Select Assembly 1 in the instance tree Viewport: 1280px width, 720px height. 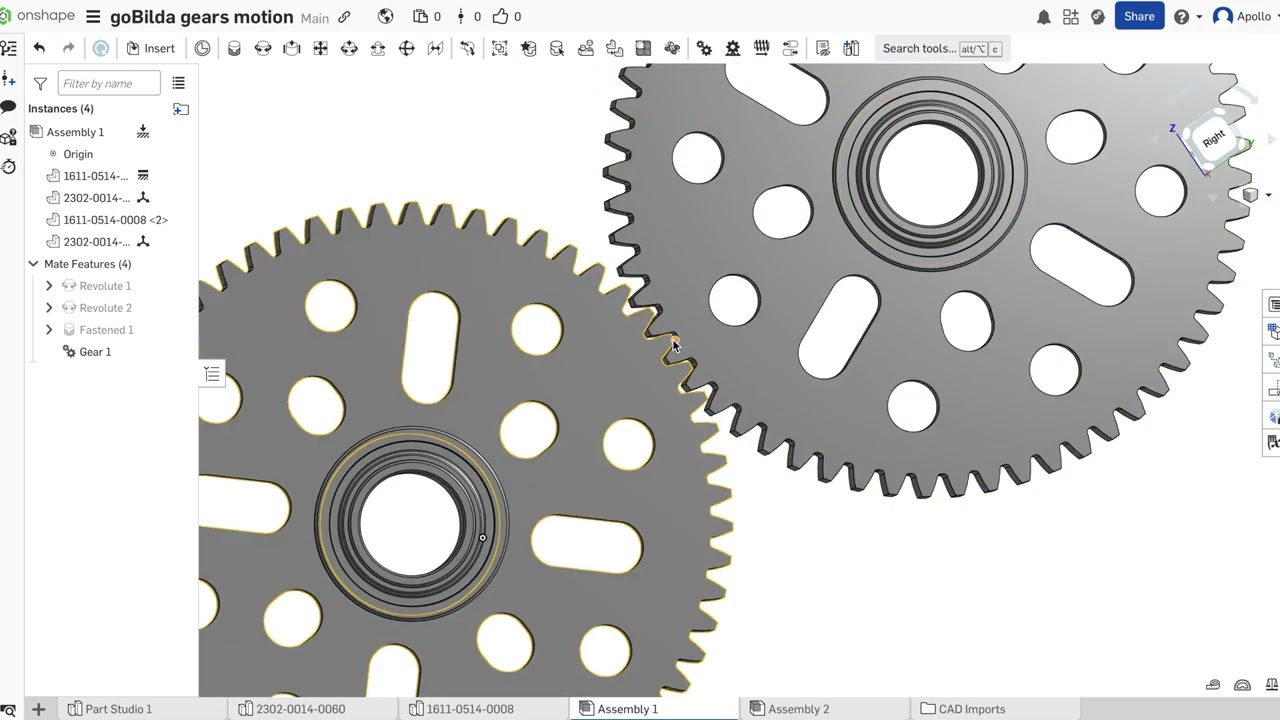click(75, 132)
